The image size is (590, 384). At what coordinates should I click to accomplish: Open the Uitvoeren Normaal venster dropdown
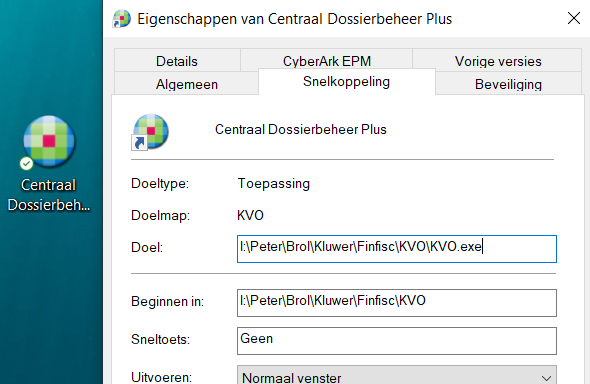point(397,375)
